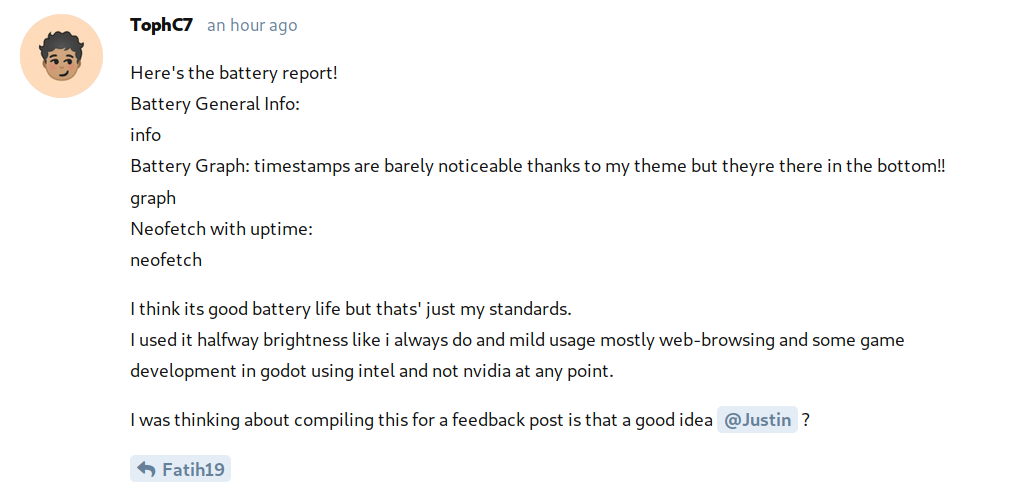Click the "I think its good battery life" sentence
Screen dimensions: 1009x497
pyautogui.click(x=350, y=309)
